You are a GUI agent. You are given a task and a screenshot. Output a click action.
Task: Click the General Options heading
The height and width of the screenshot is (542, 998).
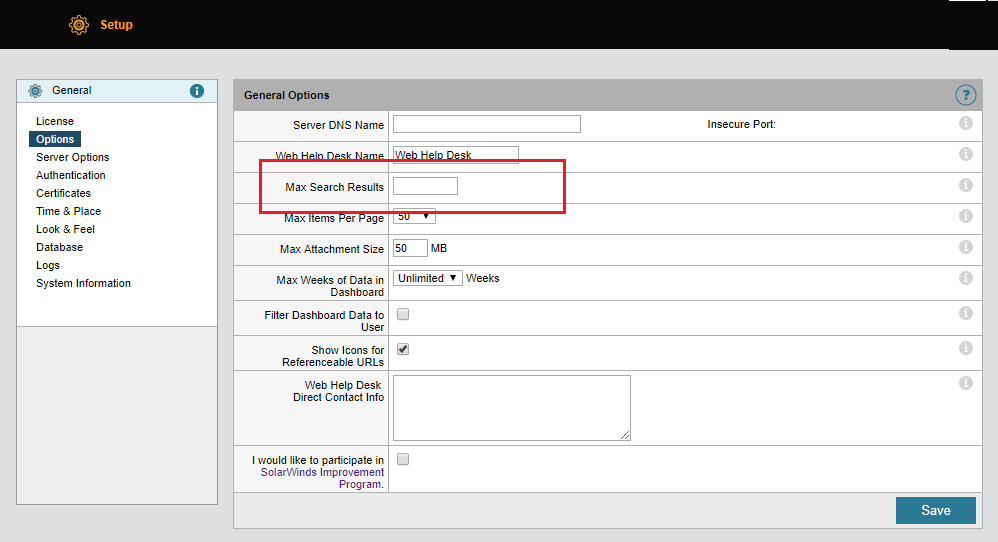[x=286, y=95]
